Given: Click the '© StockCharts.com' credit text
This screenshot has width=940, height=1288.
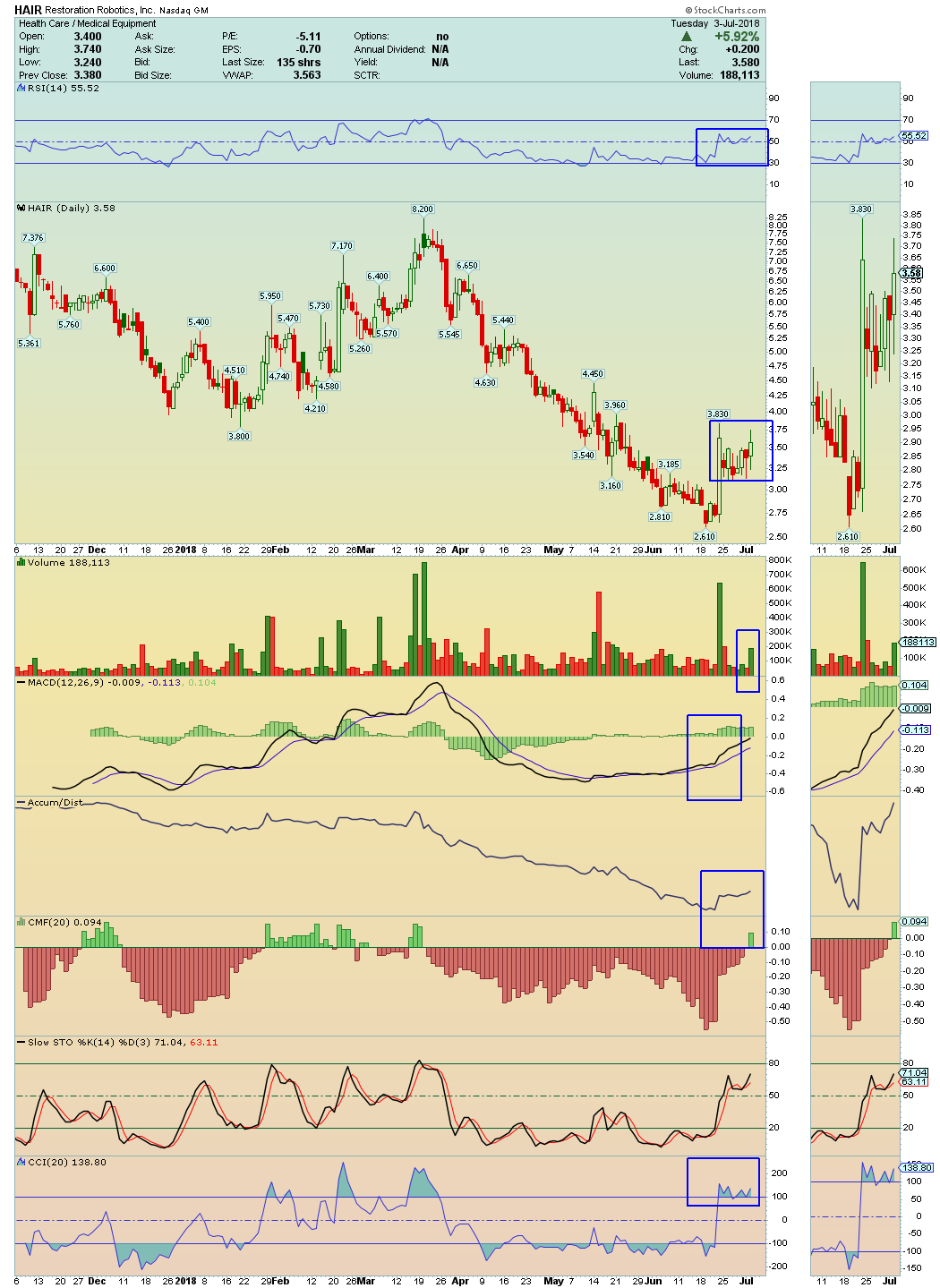Looking at the screenshot, I should [727, 11].
